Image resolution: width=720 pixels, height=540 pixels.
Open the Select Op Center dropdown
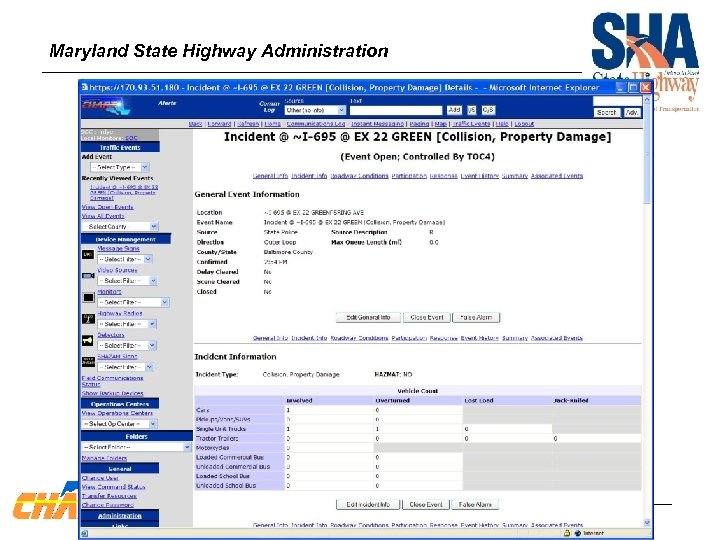pos(119,424)
